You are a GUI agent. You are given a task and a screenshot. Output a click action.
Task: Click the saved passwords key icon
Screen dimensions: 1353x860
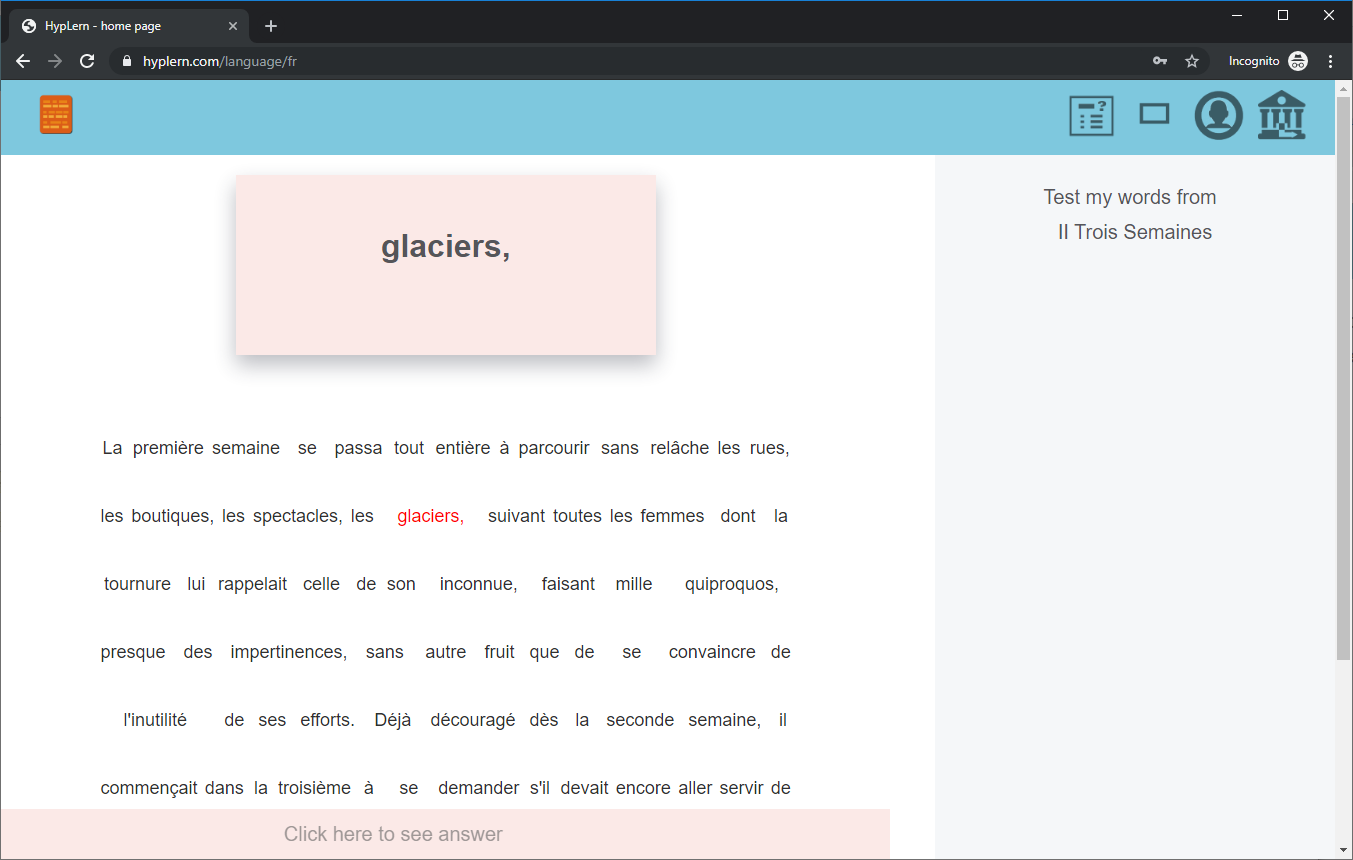[1160, 61]
